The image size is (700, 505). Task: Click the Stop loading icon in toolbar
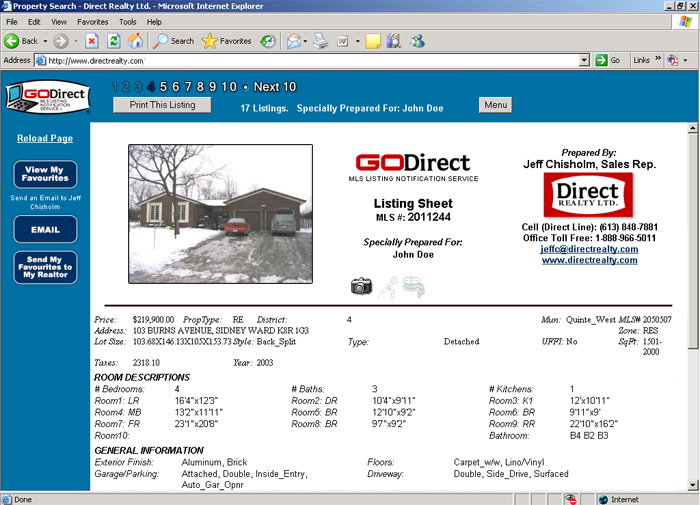pos(91,41)
